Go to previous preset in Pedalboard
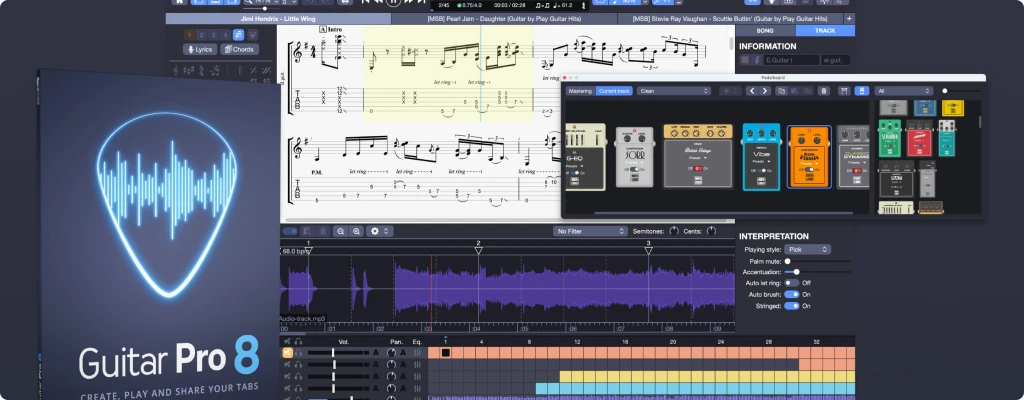Viewport: 1024px width, 400px height. [x=752, y=91]
